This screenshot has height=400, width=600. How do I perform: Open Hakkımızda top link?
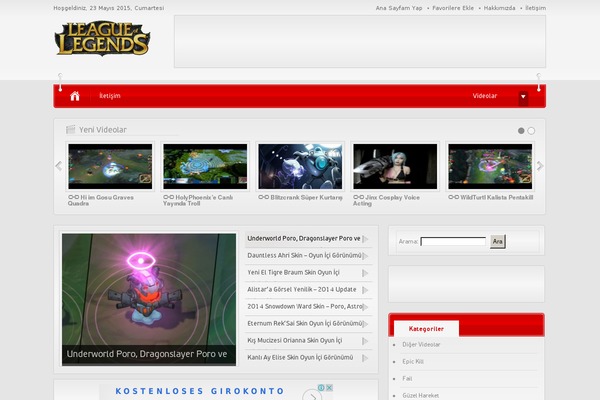click(x=499, y=8)
